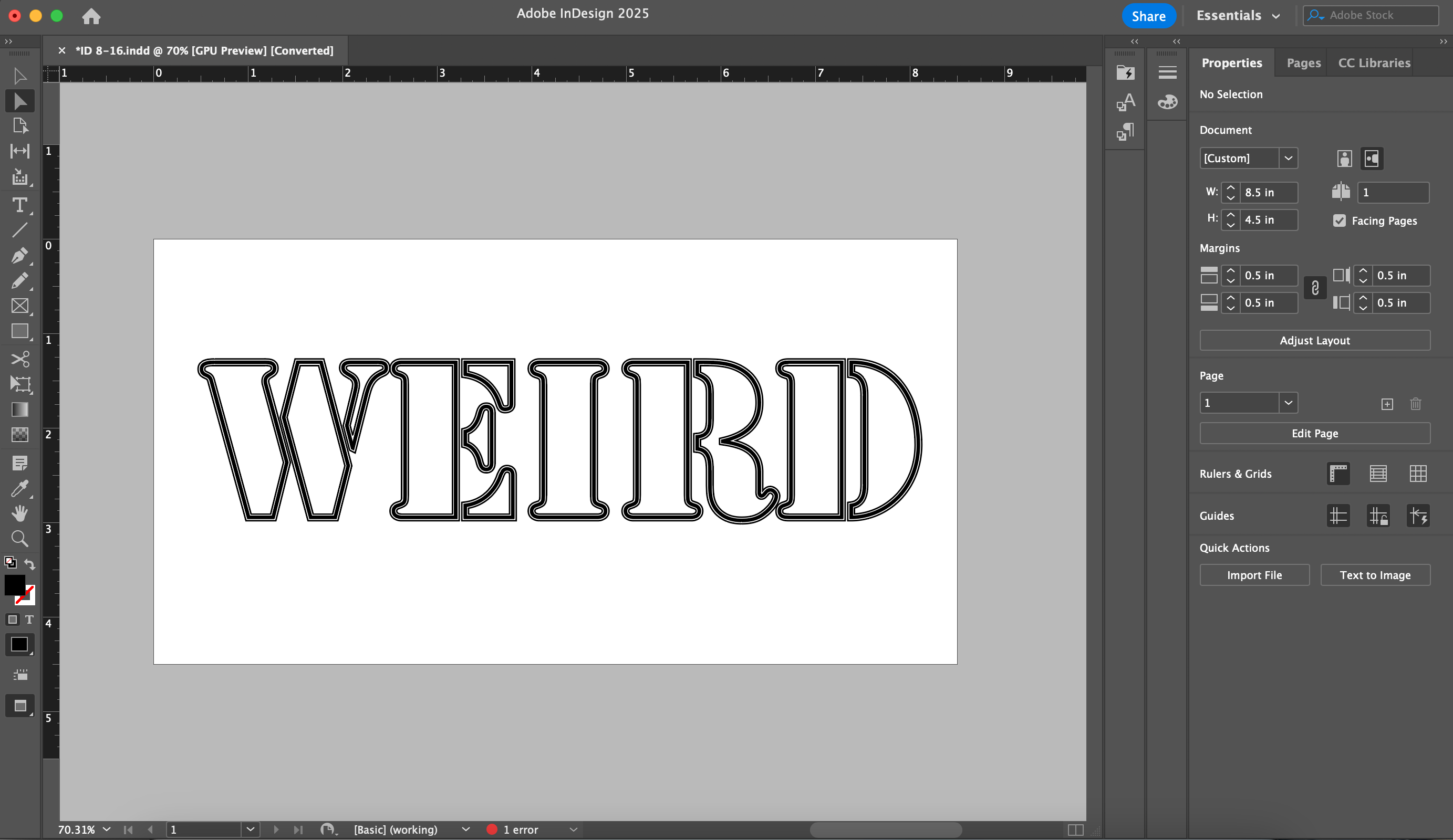Open the Color panel palette icon
Viewport: 1453px width, 840px height.
click(1167, 102)
